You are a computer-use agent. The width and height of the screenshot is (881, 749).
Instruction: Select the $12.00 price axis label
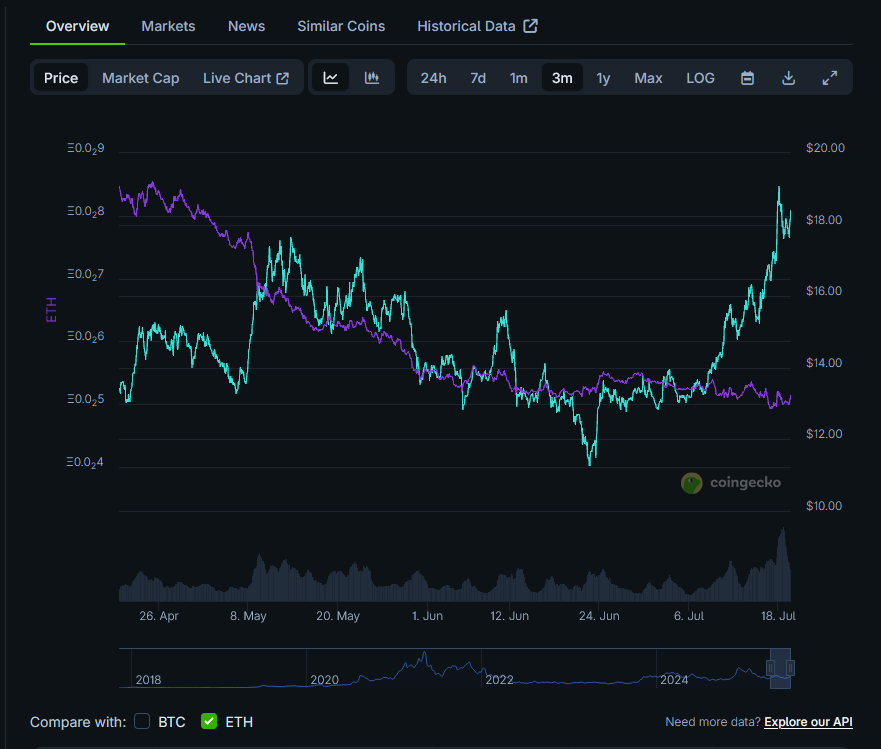824,434
